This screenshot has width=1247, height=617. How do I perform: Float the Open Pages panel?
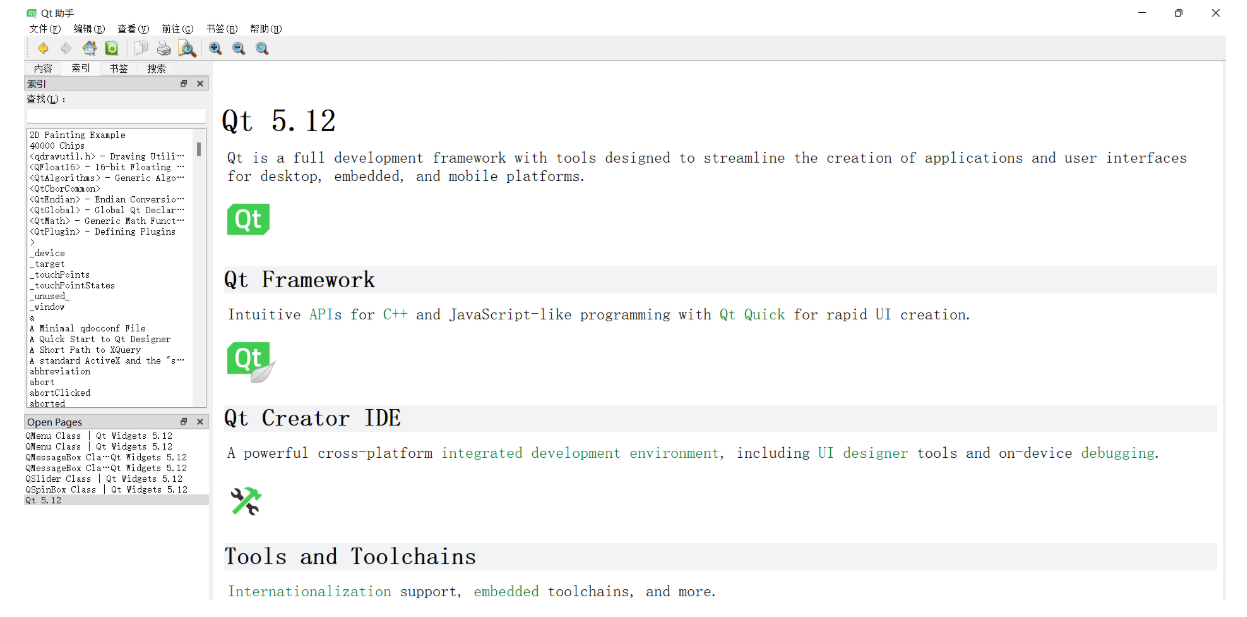click(184, 422)
